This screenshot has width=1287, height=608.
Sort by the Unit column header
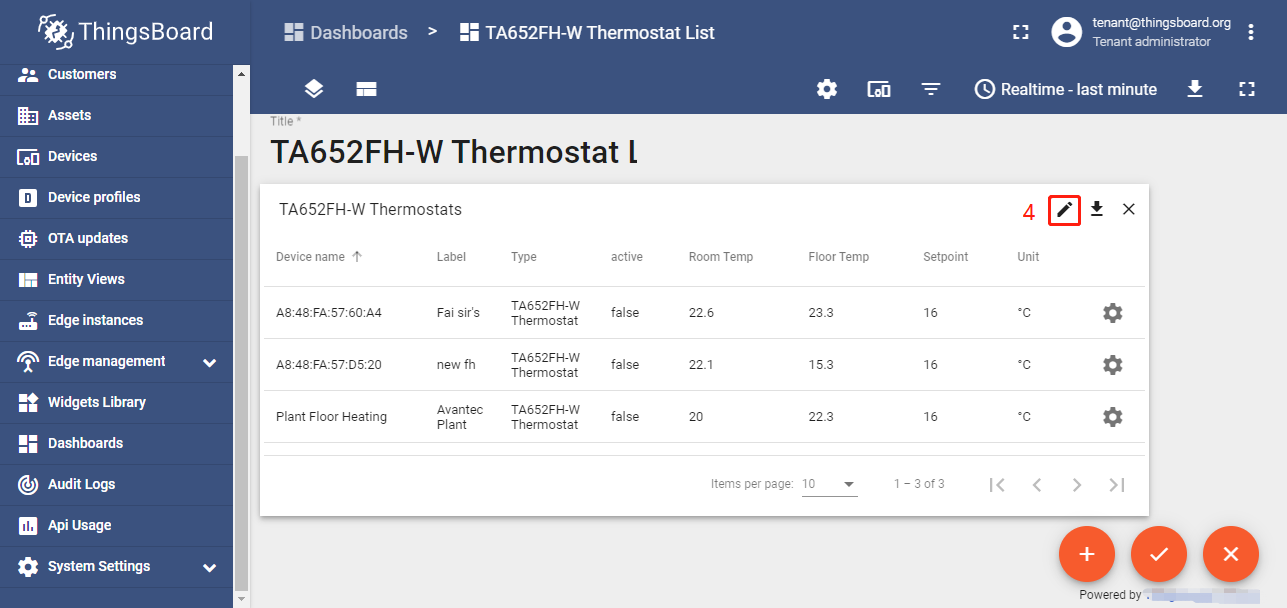tap(1028, 257)
